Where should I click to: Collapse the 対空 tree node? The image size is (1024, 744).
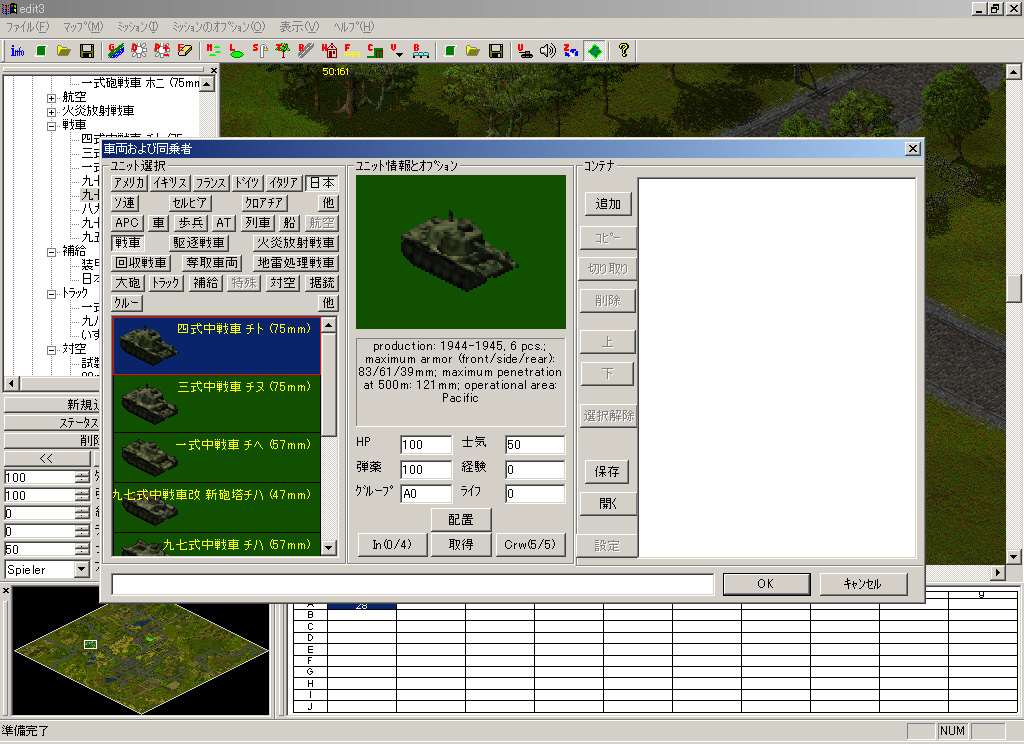click(52, 350)
